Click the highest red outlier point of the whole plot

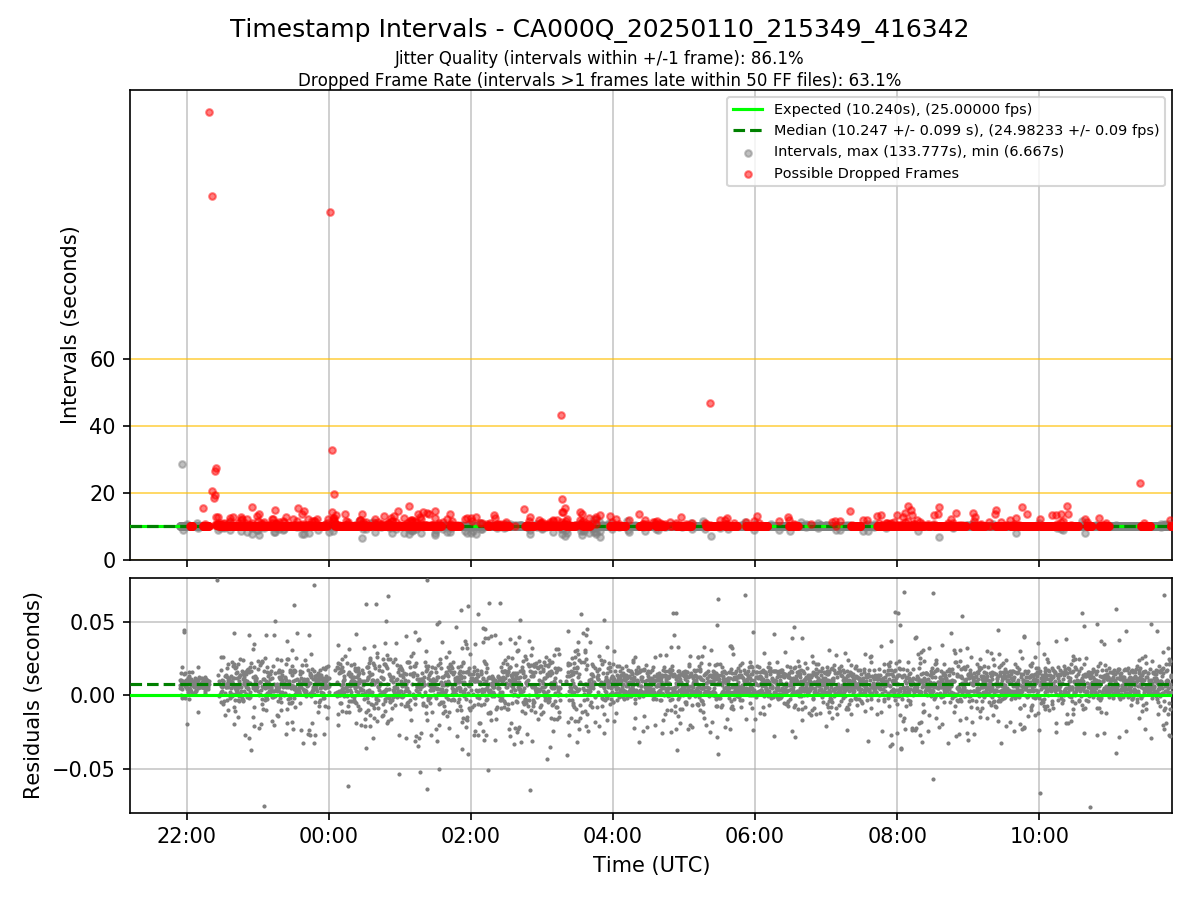209,112
